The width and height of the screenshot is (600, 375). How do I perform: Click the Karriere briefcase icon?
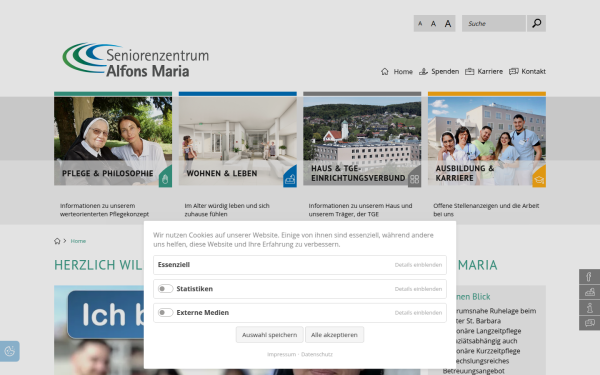point(470,72)
